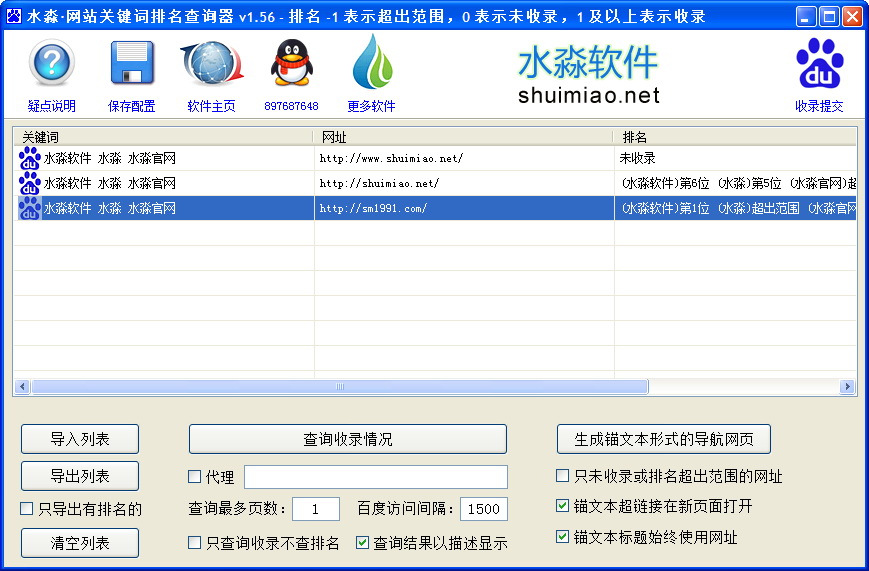The image size is (869, 571).
Task: Enable the 代理 proxy checkbox
Action: (x=195, y=476)
